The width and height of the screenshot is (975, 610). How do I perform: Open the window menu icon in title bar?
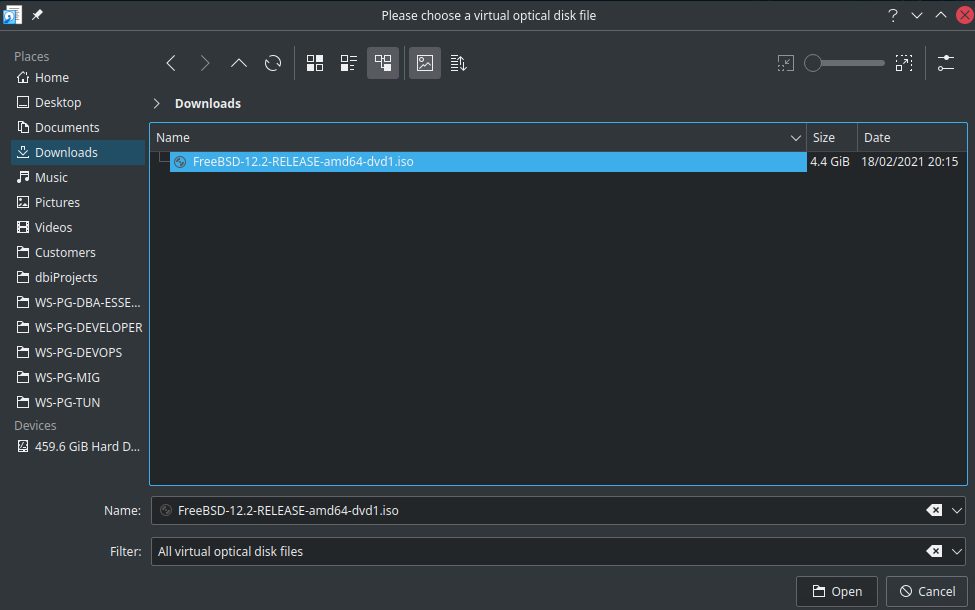pos(12,15)
